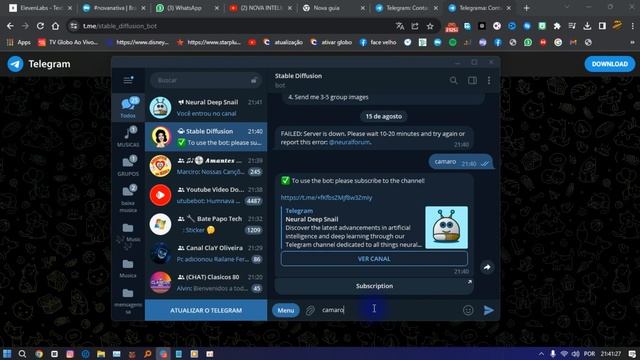Screen dimensions: 640x360
Task: Select the Todos chats folder
Action: coord(128,107)
